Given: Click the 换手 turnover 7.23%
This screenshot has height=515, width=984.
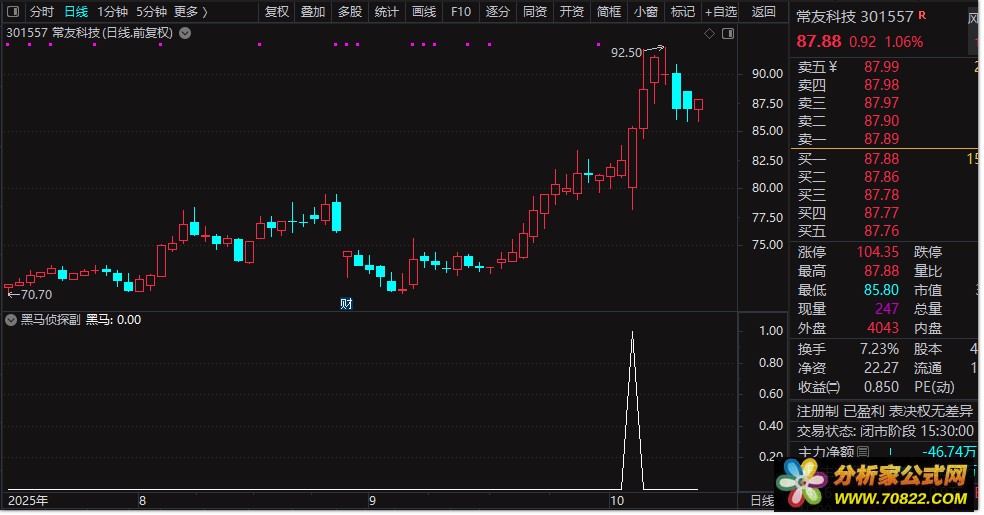Looking at the screenshot, I should click(879, 349).
